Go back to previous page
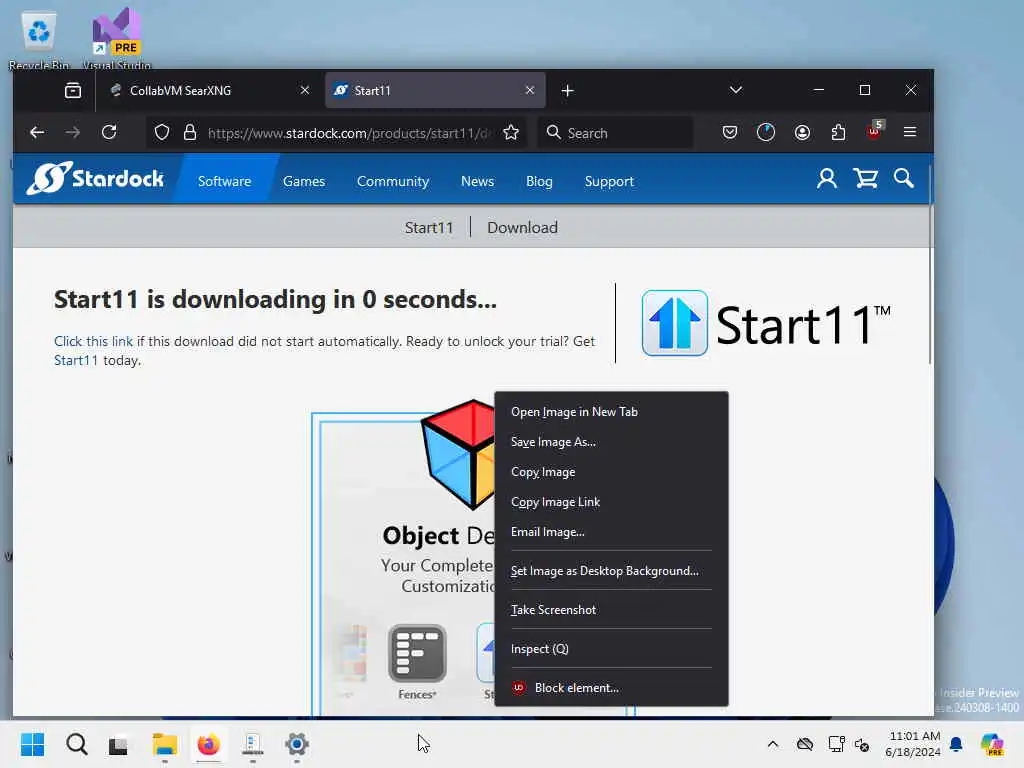1024x768 pixels. [37, 133]
